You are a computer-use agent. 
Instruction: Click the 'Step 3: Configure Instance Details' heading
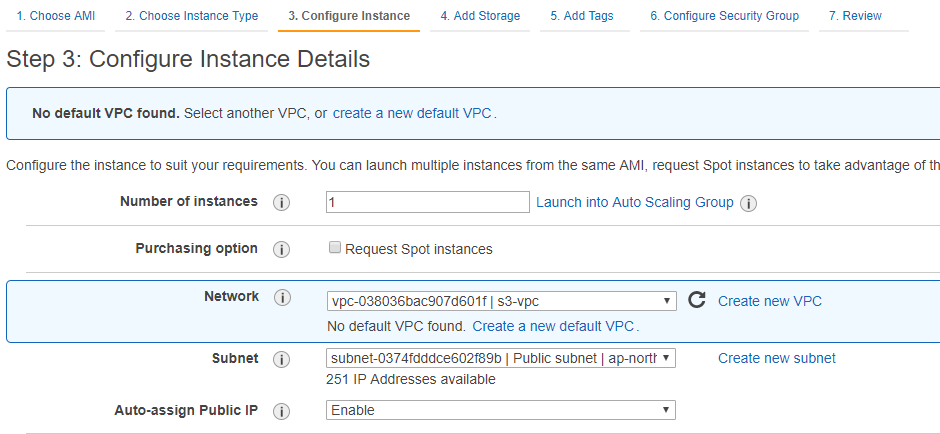coord(188,59)
